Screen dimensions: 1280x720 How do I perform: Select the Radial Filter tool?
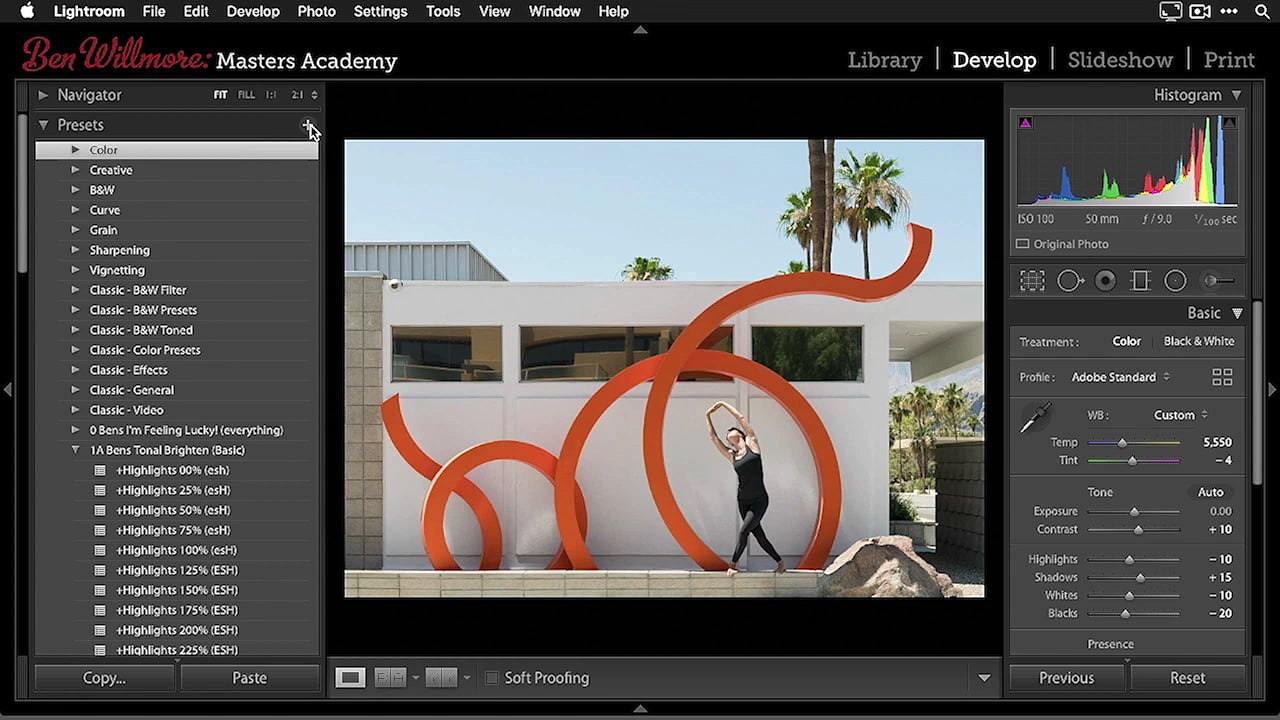coord(1175,281)
